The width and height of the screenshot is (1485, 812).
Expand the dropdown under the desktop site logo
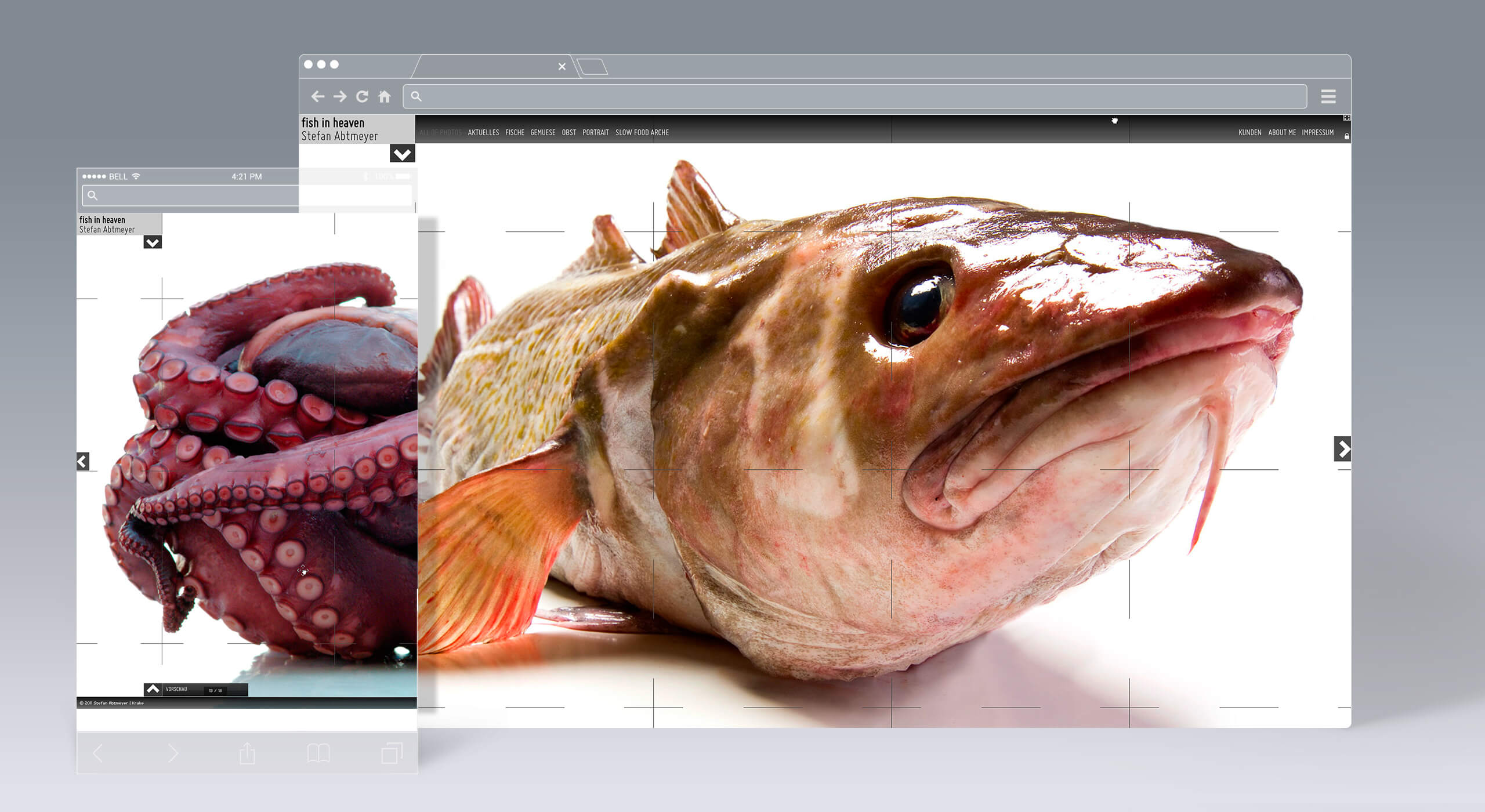pos(402,154)
